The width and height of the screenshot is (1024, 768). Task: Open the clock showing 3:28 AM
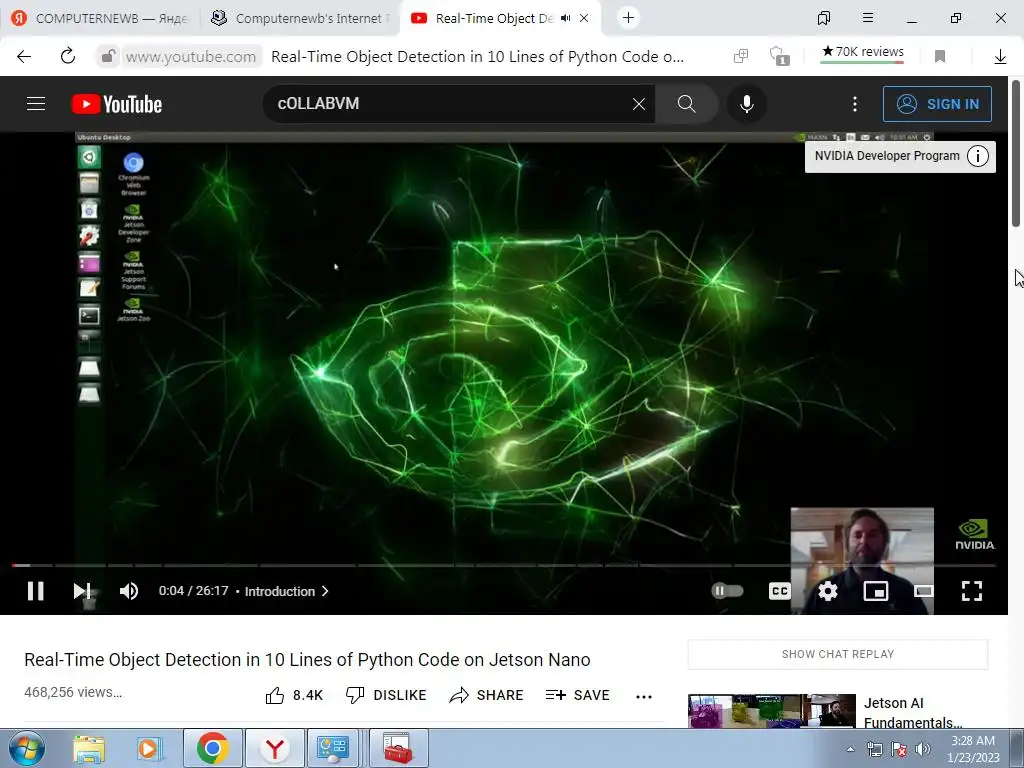973,749
